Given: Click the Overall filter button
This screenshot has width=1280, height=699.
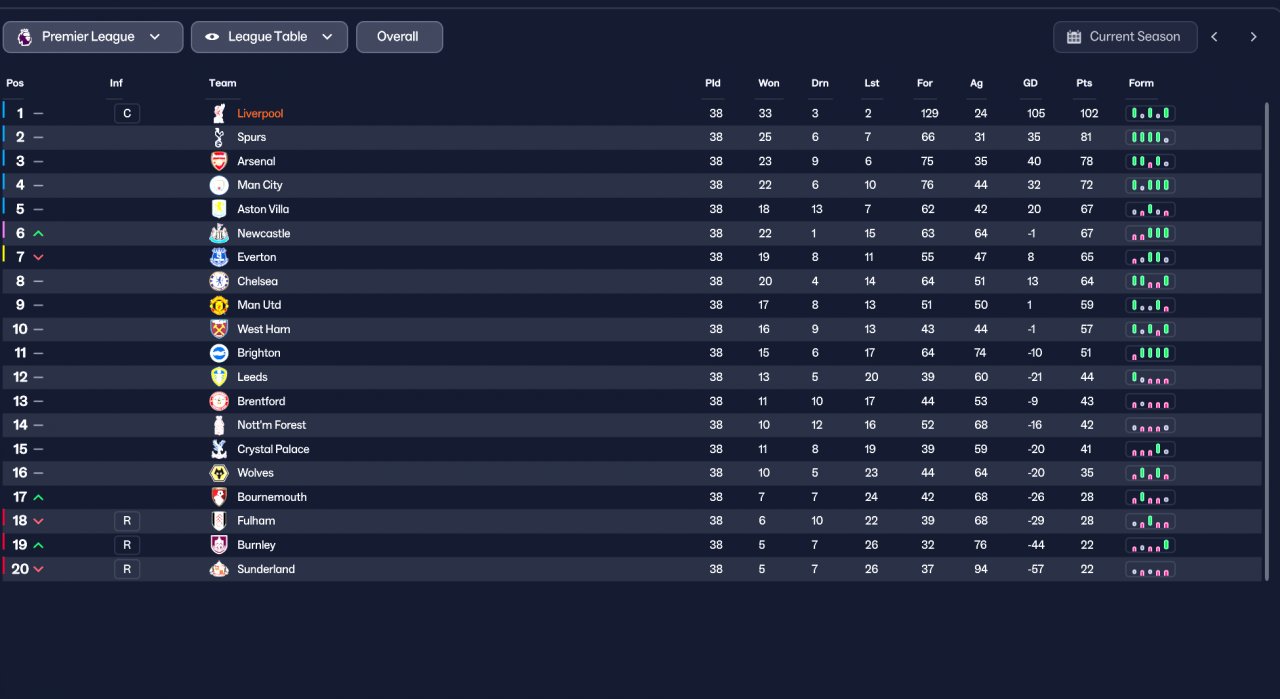Looking at the screenshot, I should click(x=399, y=37).
